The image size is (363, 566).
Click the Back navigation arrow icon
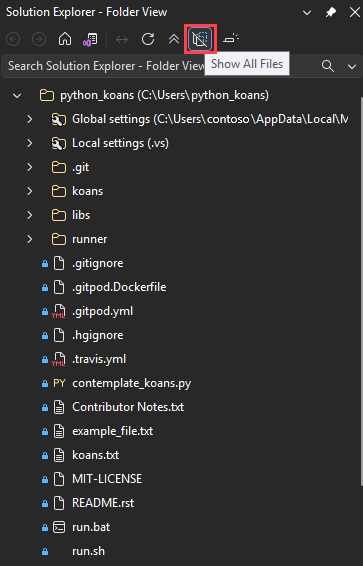(x=13, y=39)
